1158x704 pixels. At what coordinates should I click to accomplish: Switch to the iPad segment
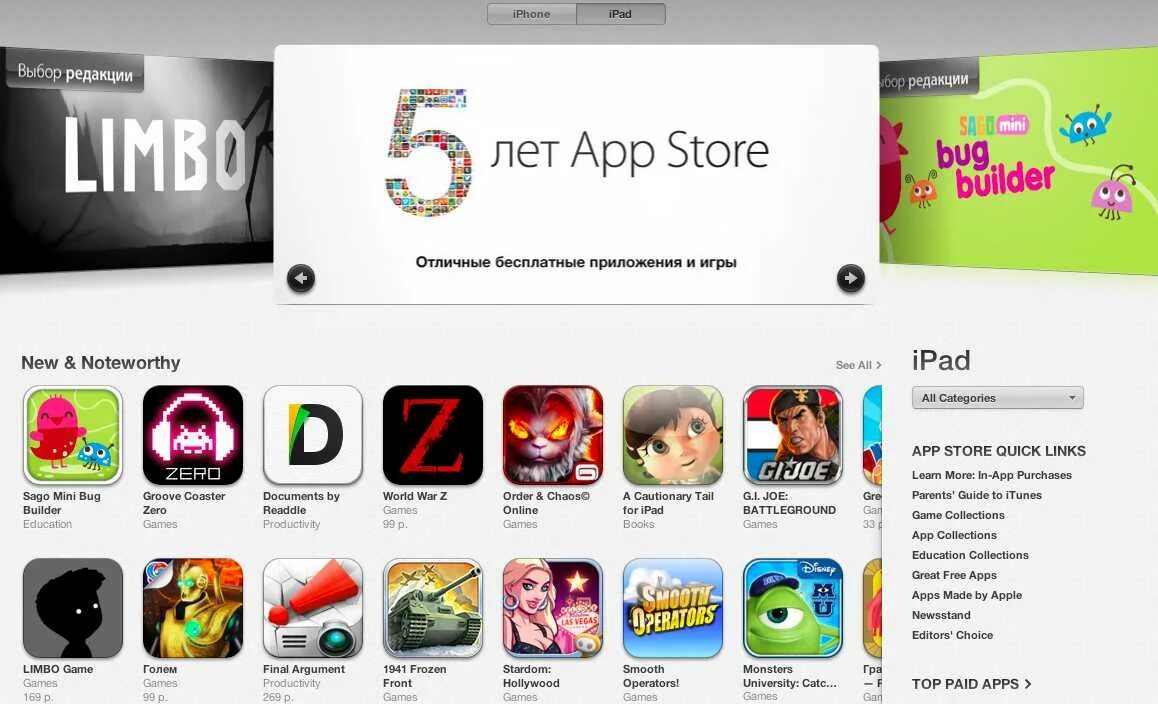coord(620,14)
